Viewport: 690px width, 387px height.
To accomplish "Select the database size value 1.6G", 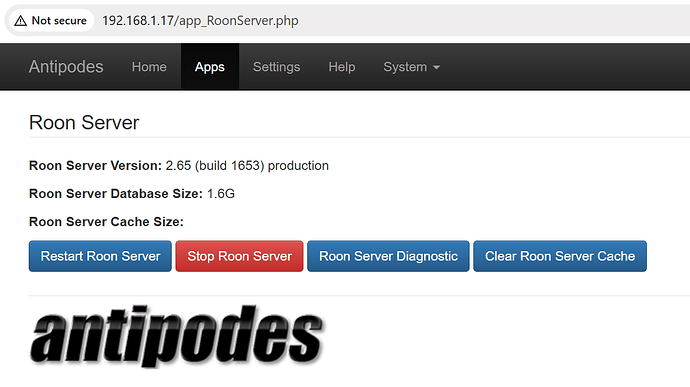I will [x=221, y=194].
